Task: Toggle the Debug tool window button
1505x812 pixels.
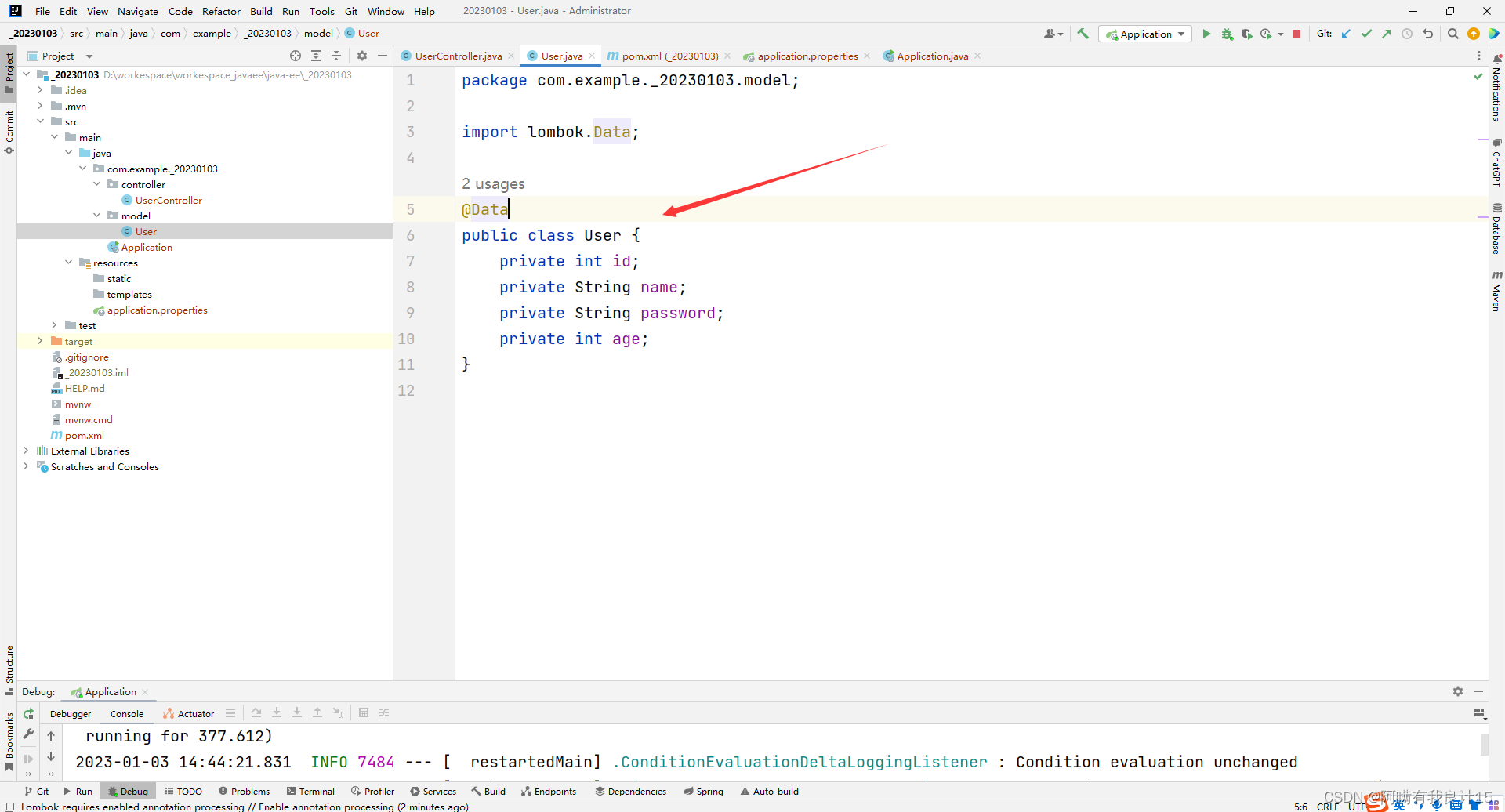Action: pos(128,792)
